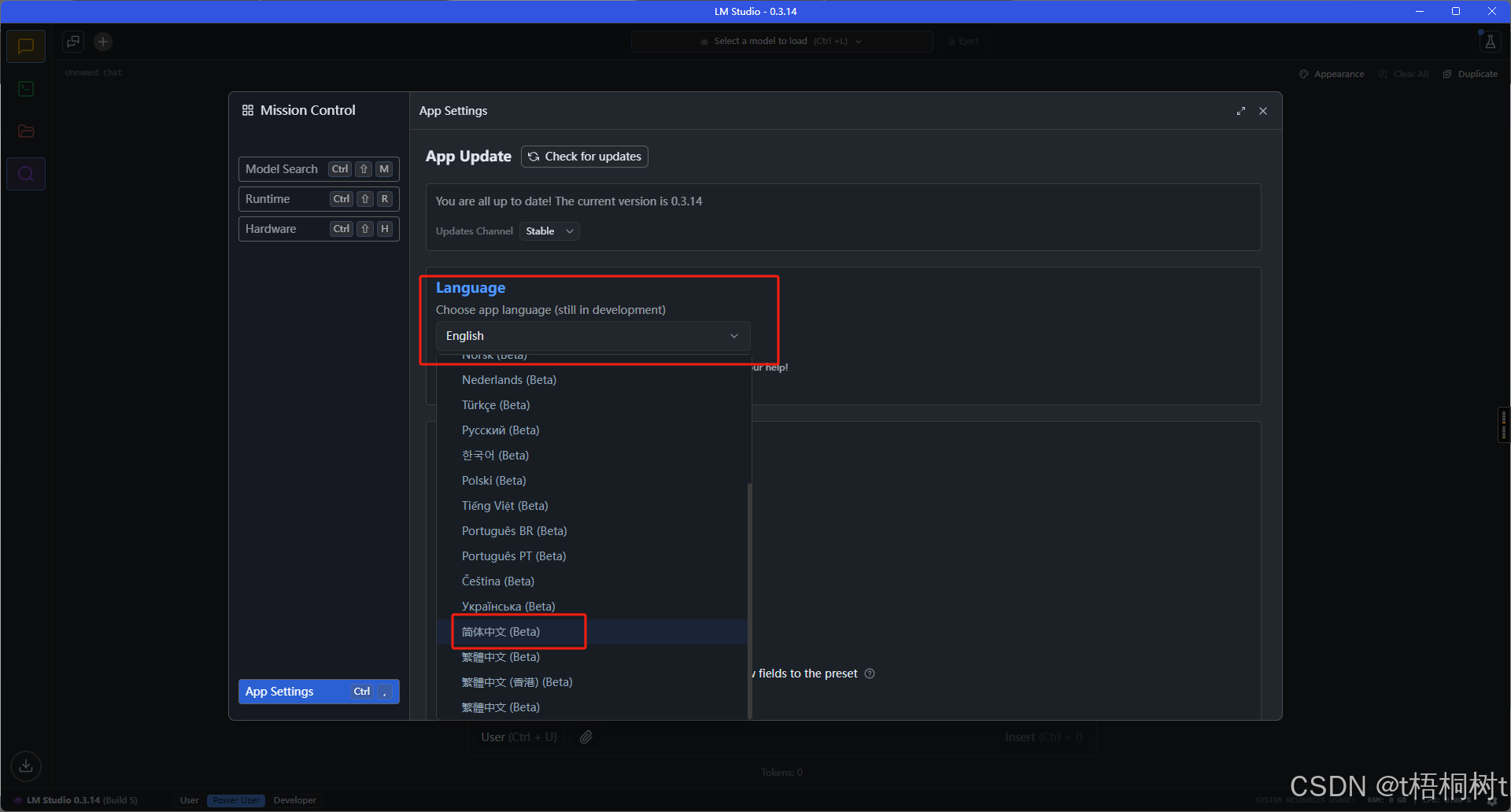Select the App Settings tab
The width and height of the screenshot is (1511, 812).
click(319, 692)
